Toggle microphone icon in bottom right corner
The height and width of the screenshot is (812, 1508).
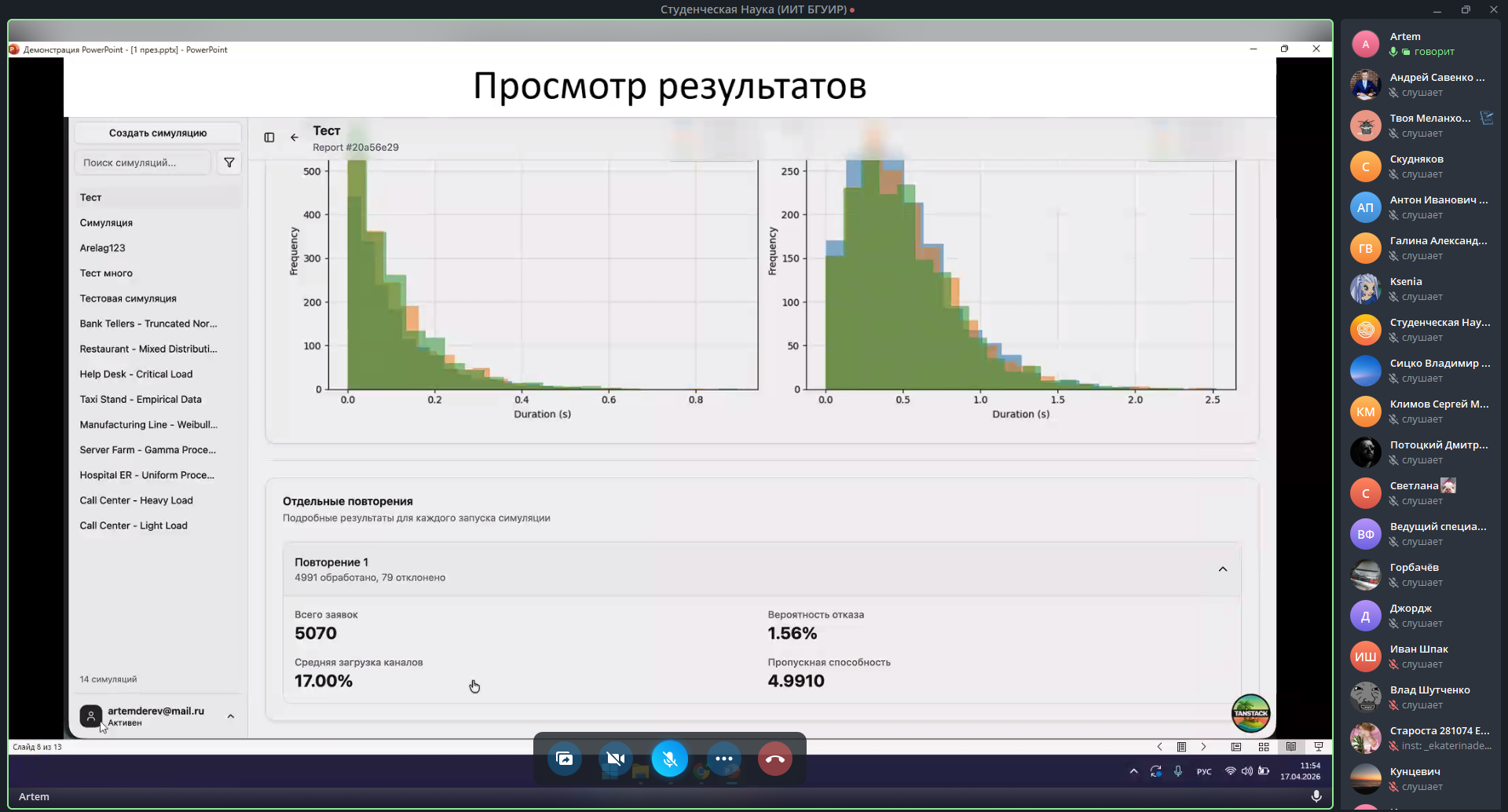pos(1316,796)
